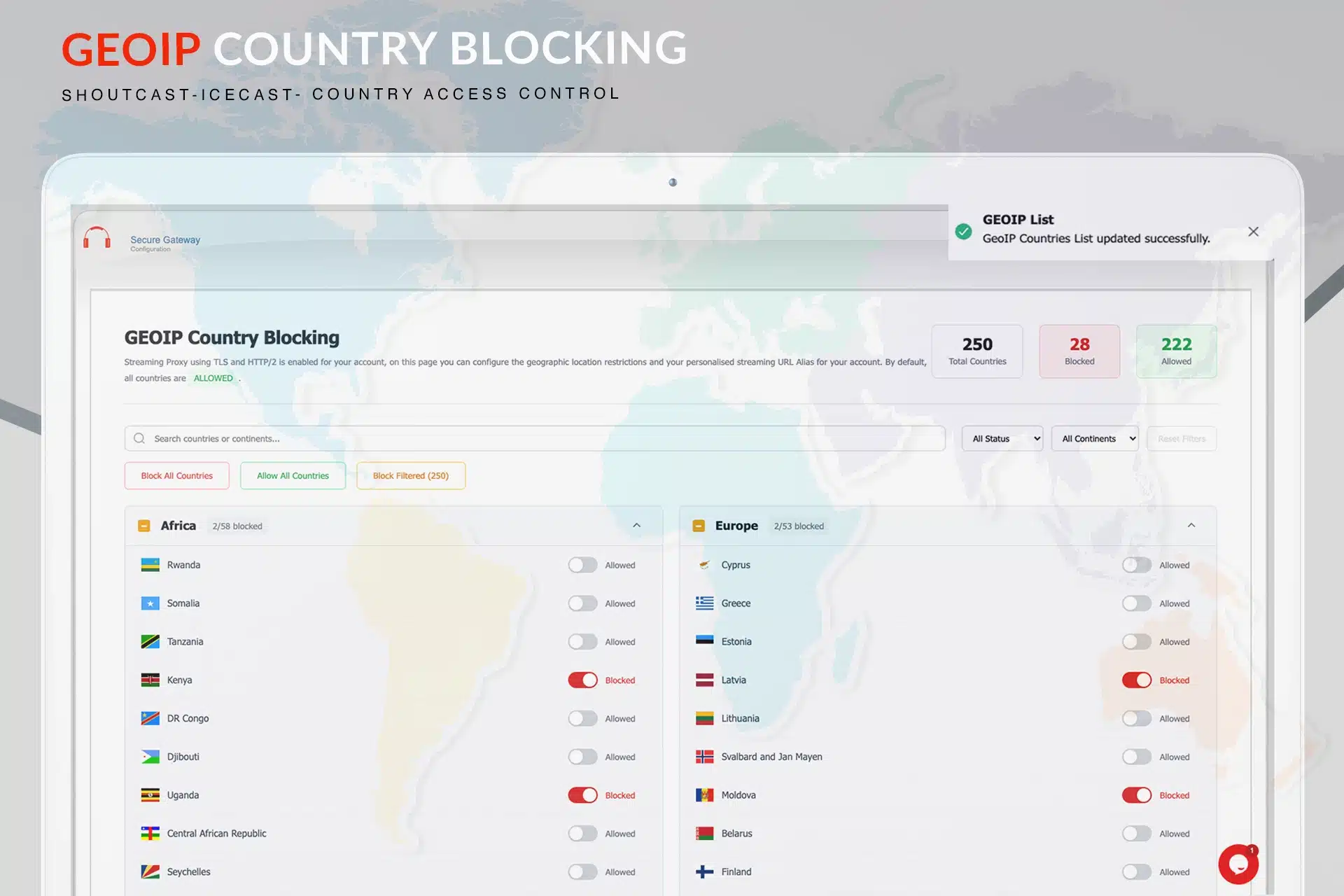
Task: Click the green ALLOWED status badge
Action: pos(213,378)
